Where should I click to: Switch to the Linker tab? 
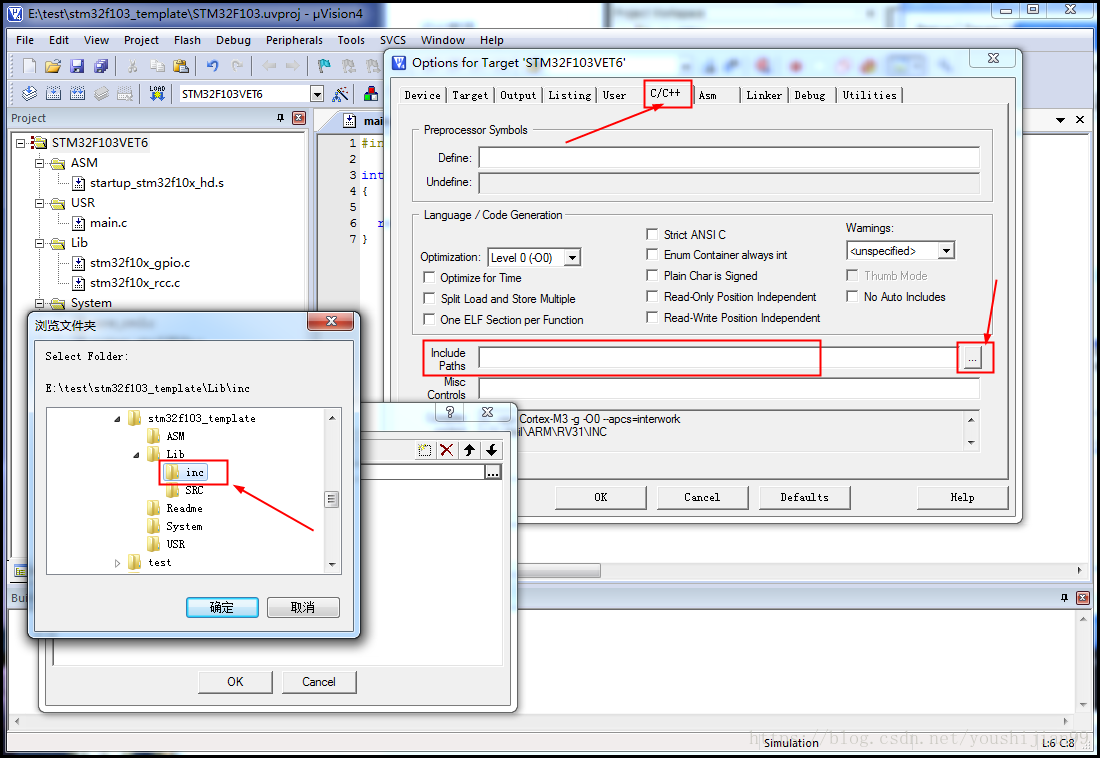coord(764,95)
